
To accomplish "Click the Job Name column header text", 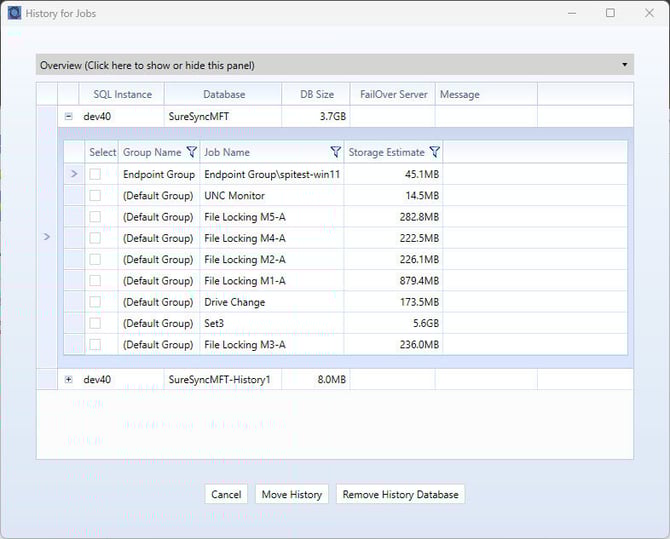I will pos(227,152).
